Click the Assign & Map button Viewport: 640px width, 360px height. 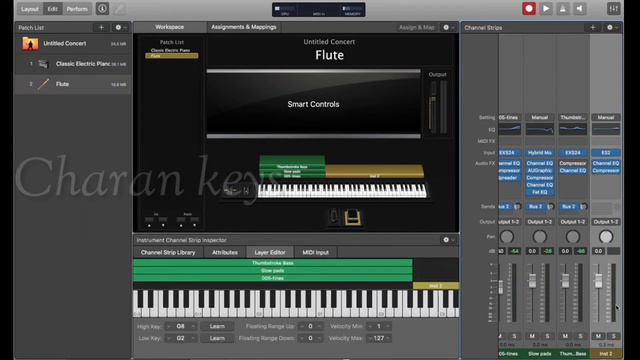click(x=416, y=27)
